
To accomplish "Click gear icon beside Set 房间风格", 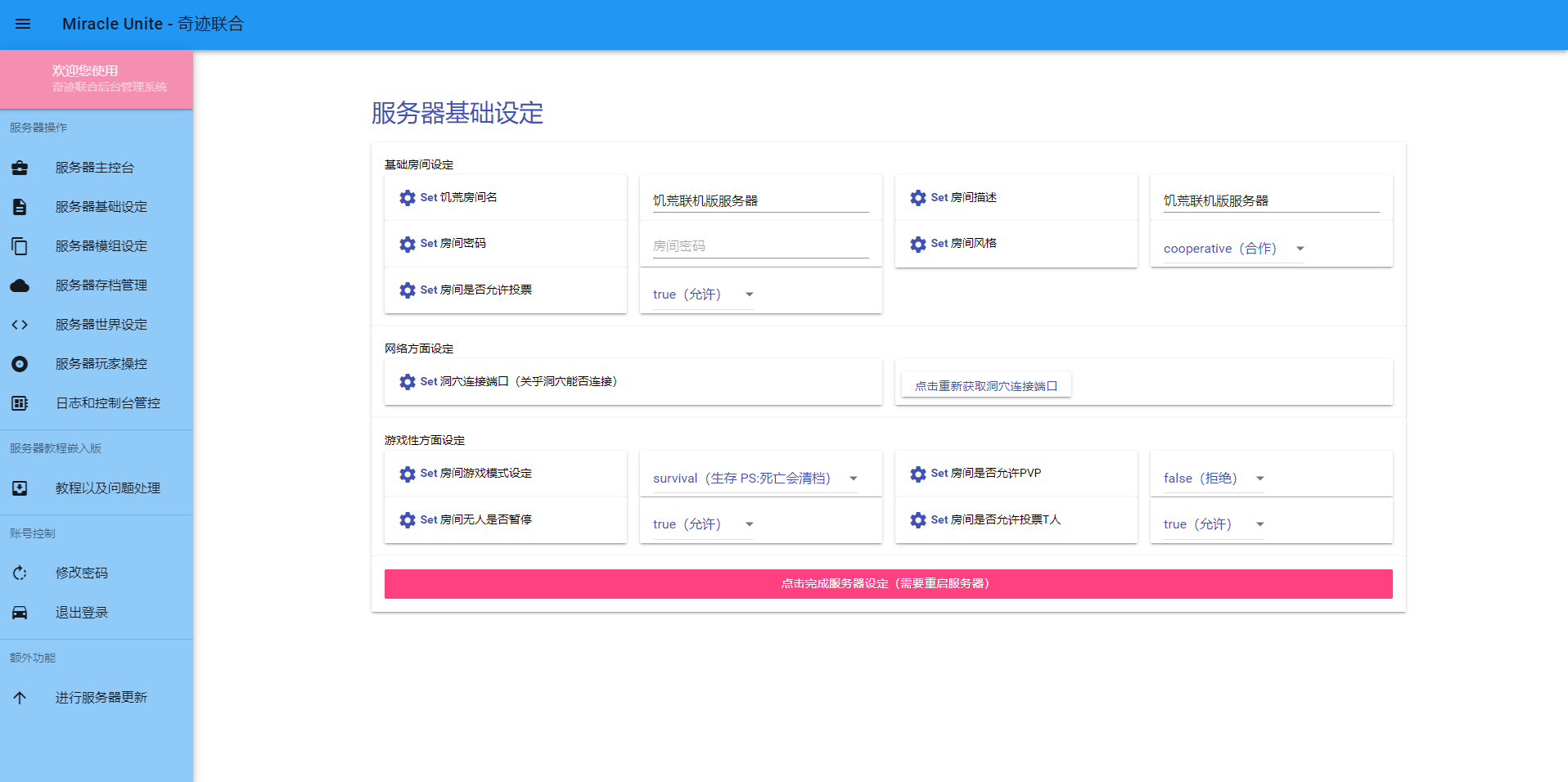I will click(x=918, y=244).
